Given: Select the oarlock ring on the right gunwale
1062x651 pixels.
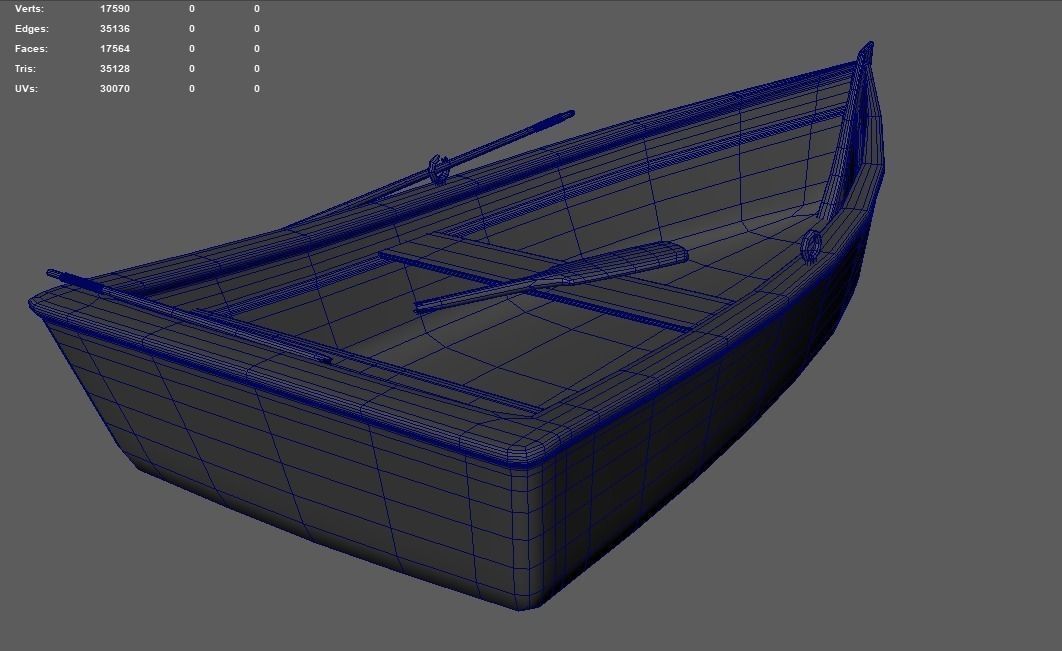Looking at the screenshot, I should coord(811,245).
